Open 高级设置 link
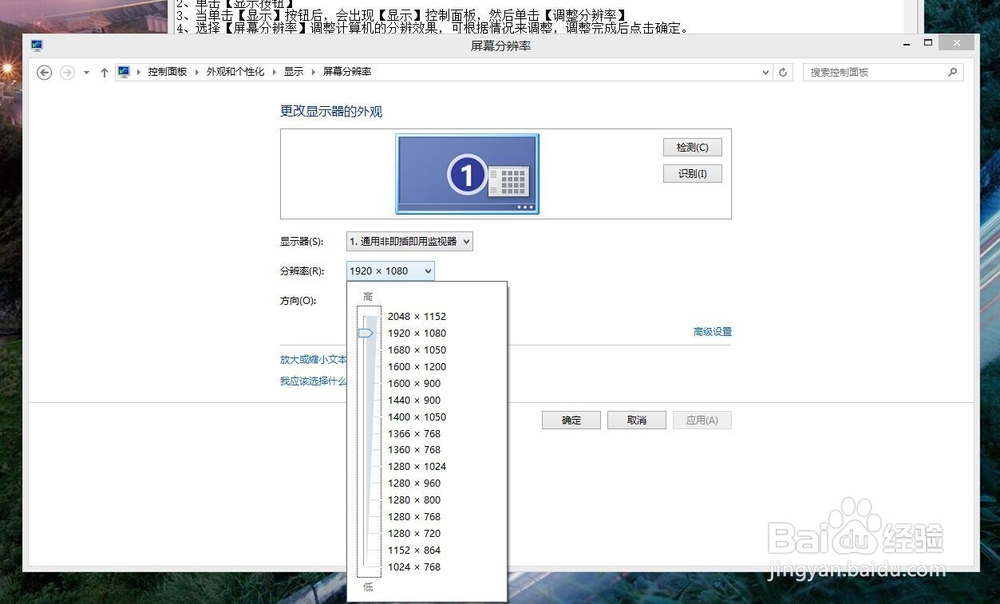Image resolution: width=1000 pixels, height=604 pixels. 712,332
